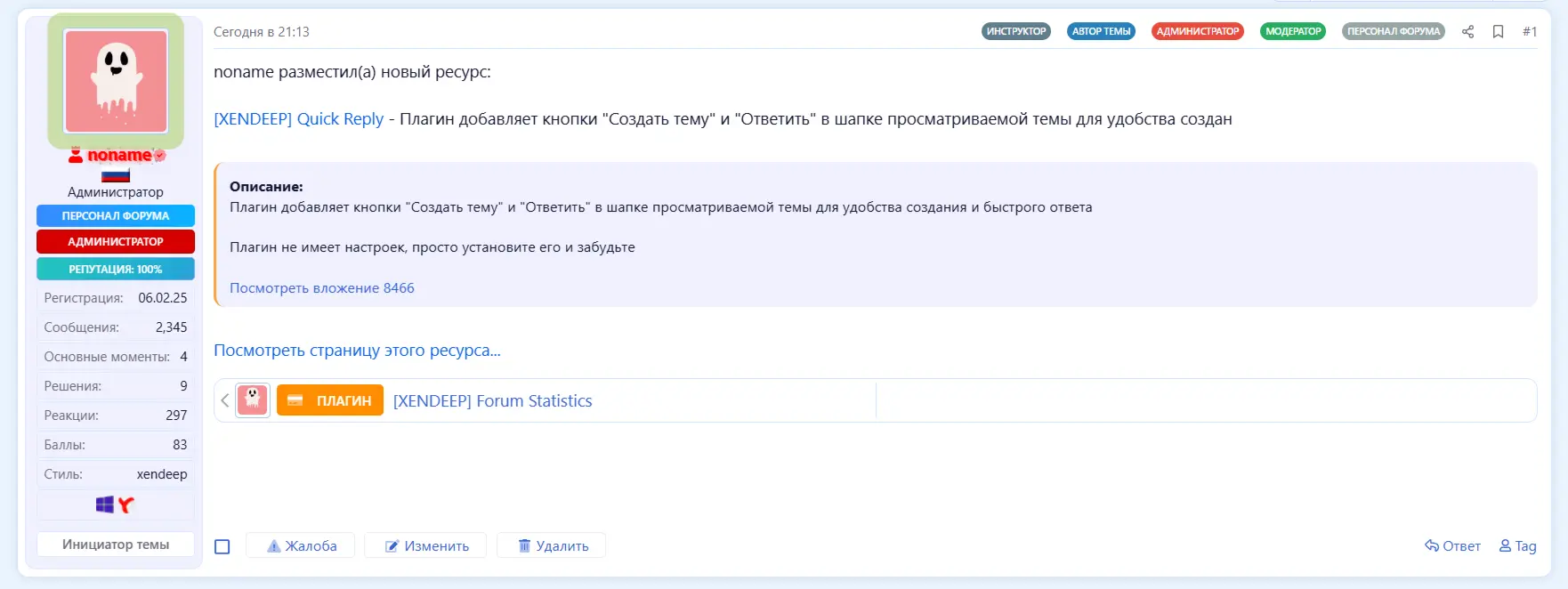The width and height of the screenshot is (1568, 589).
Task: Click the share post icon
Action: tap(1467, 32)
